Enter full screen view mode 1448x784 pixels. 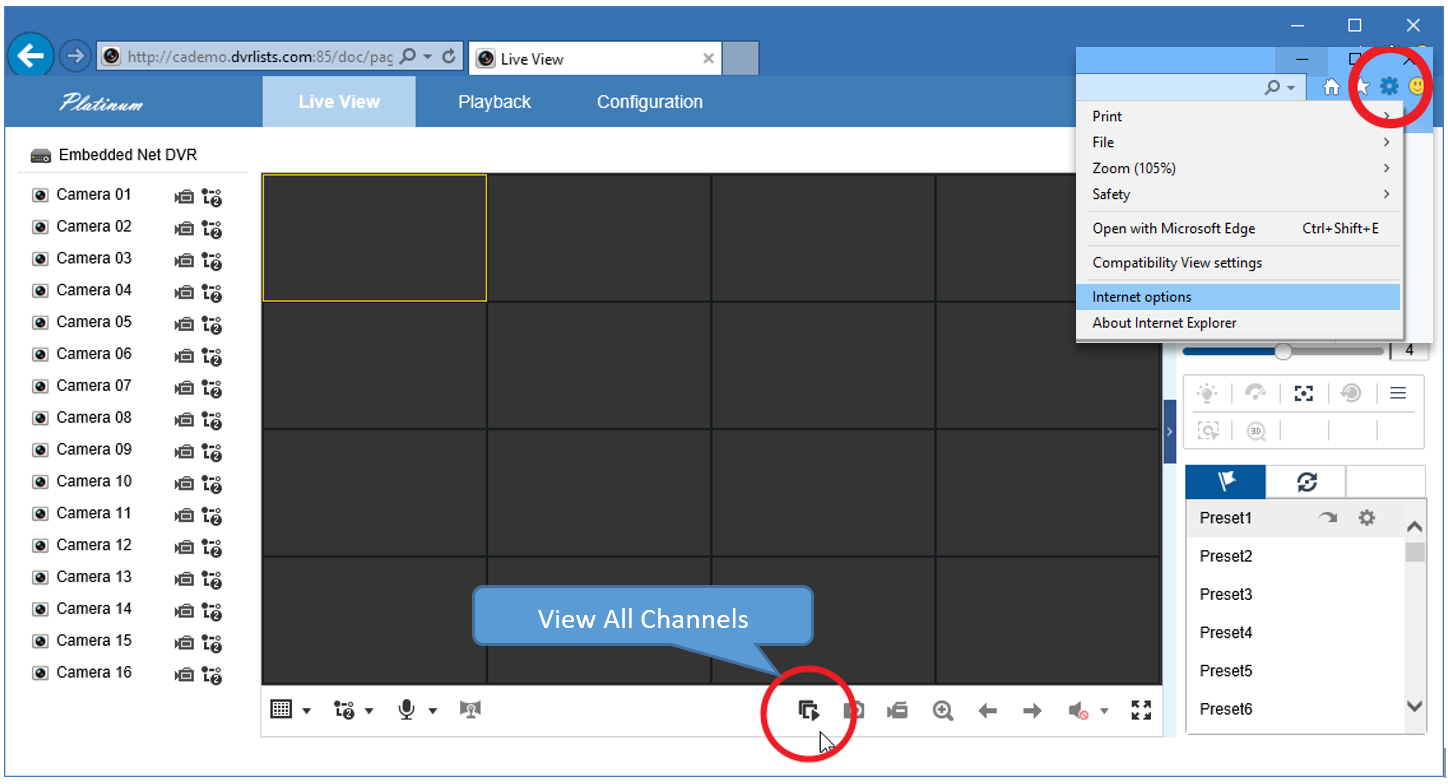tap(1141, 710)
